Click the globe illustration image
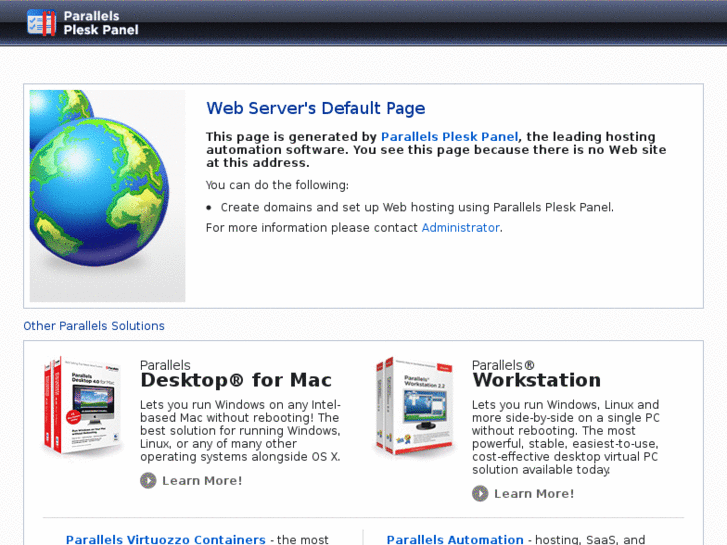 107,196
